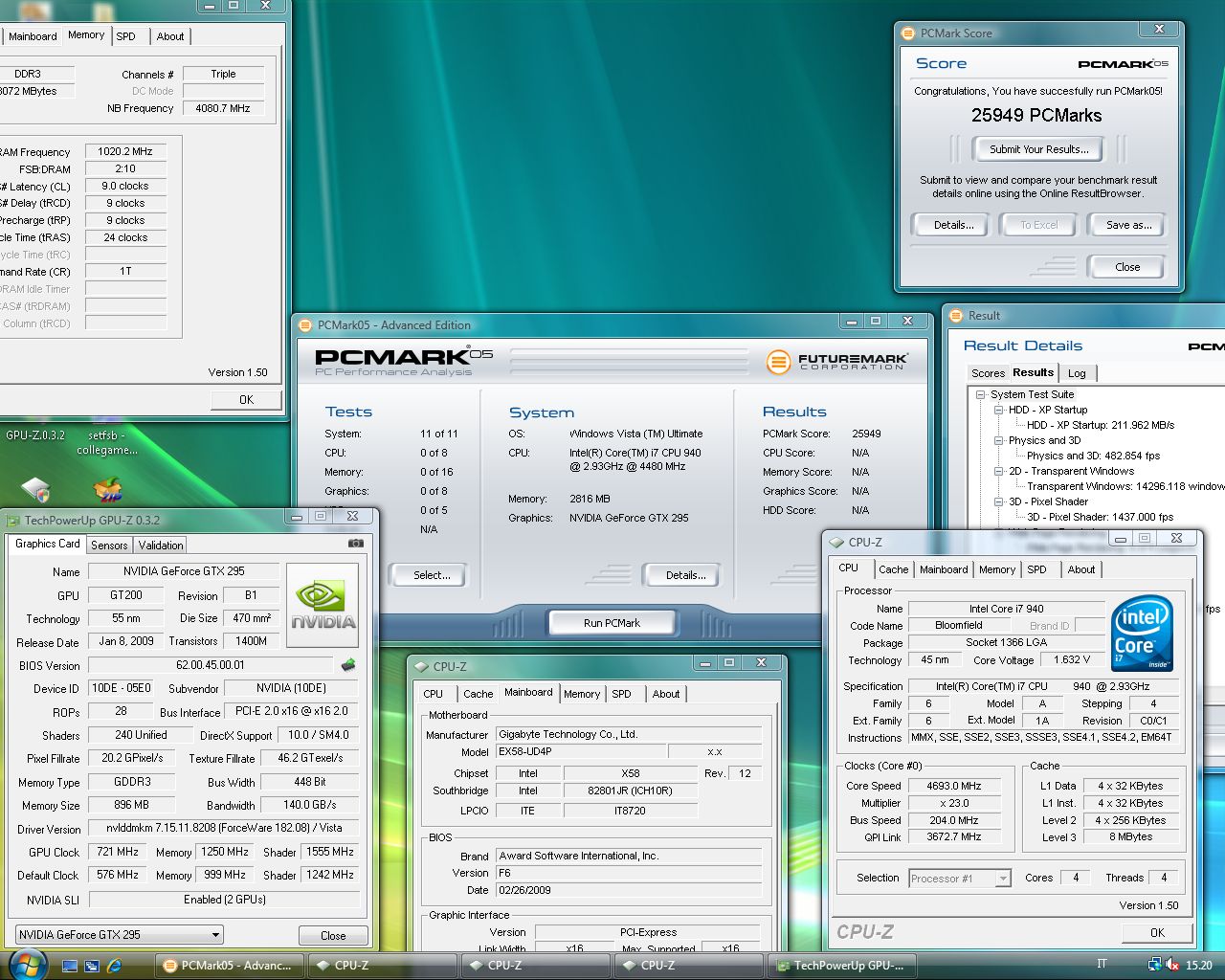Click the PCMark05 logo in main window
Image resolution: width=1225 pixels, height=980 pixels.
click(x=404, y=362)
